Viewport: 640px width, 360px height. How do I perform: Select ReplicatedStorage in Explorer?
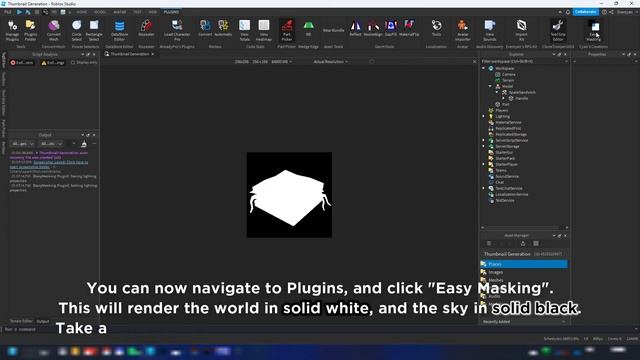[x=511, y=134]
